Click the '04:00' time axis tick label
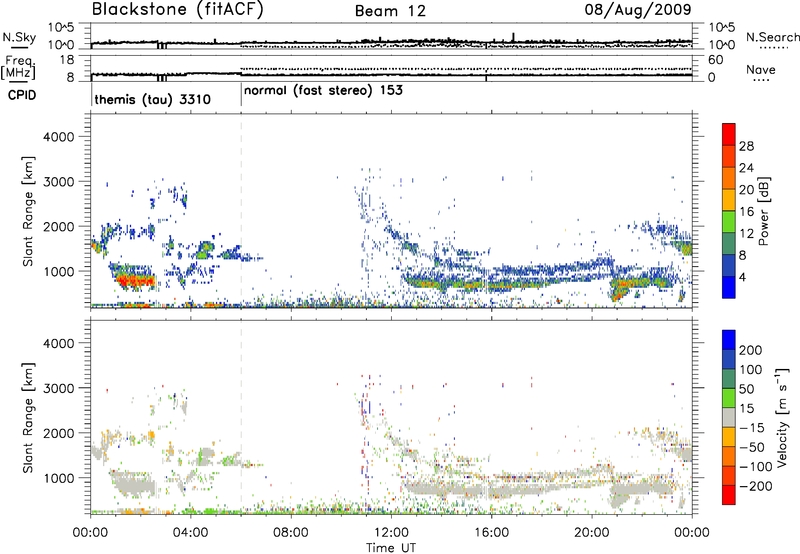 [x=190, y=533]
